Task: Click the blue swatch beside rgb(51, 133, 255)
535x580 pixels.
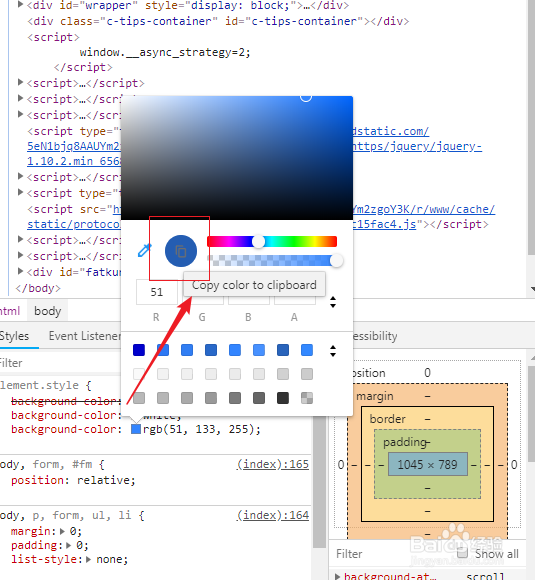Action: pyautogui.click(x=136, y=429)
